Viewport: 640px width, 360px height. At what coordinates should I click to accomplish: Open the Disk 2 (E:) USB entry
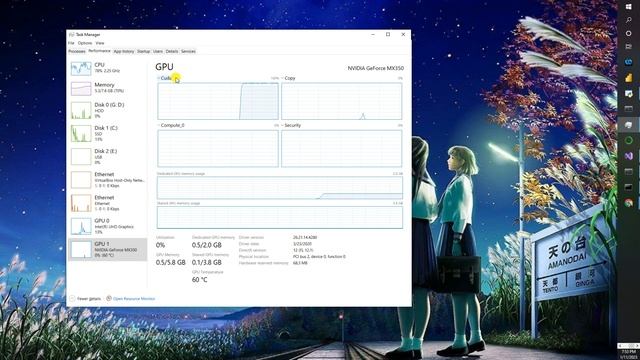107,157
